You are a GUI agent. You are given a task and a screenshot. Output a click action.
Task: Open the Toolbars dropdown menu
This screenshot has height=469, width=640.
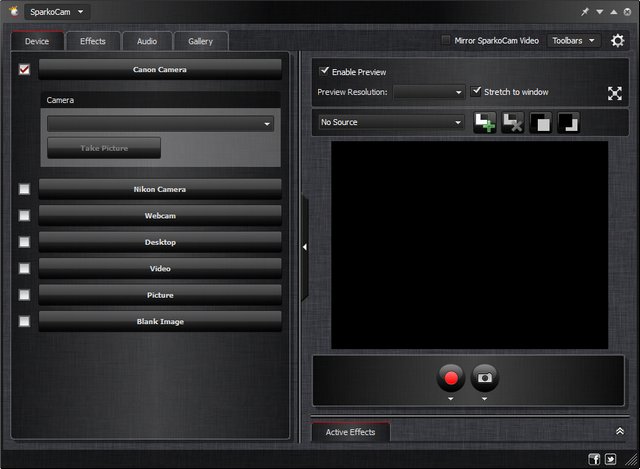coord(574,41)
